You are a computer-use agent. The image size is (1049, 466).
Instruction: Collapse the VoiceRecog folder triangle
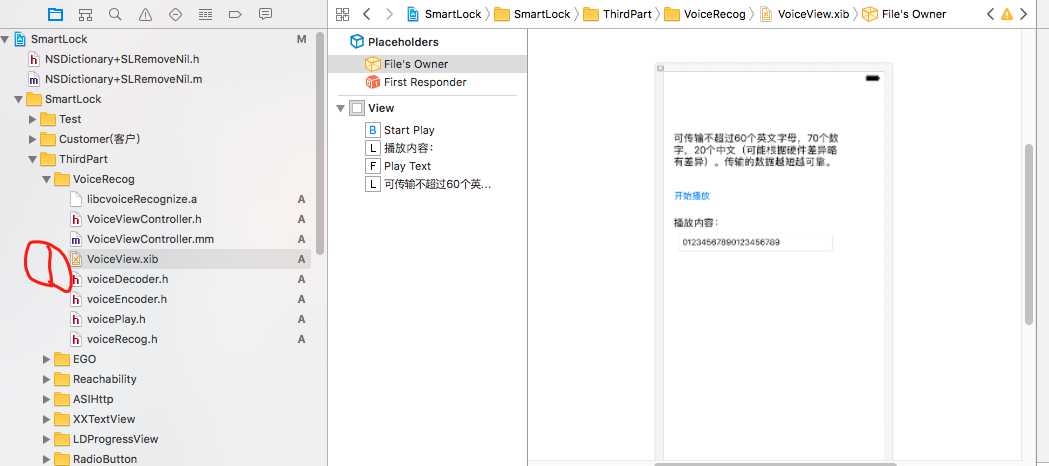46,180
